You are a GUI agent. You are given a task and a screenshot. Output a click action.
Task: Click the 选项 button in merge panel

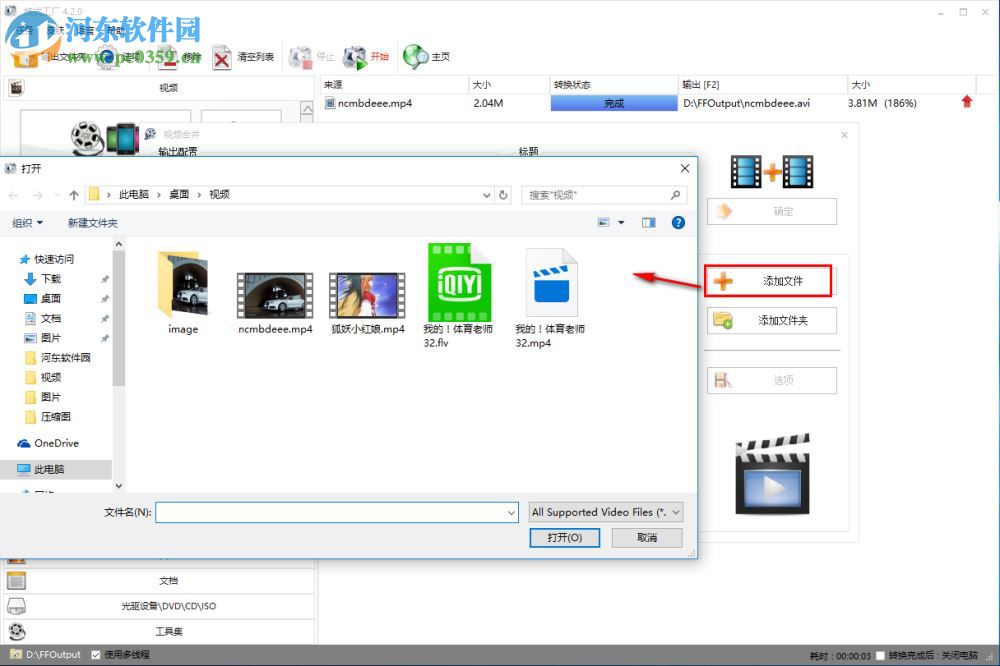(772, 380)
